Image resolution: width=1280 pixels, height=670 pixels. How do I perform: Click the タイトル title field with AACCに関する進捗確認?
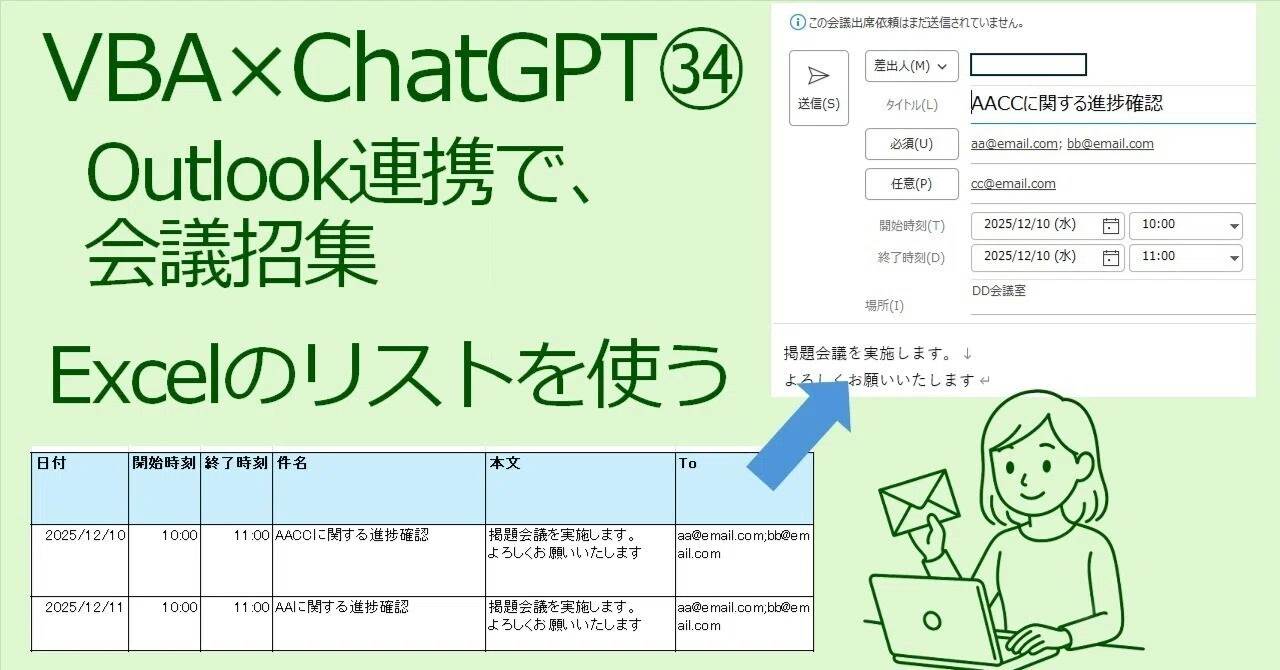(x=1113, y=104)
